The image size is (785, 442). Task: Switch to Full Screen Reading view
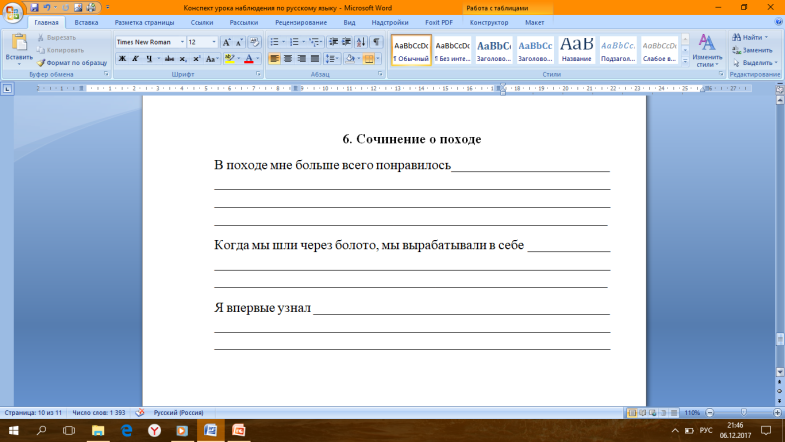tap(643, 413)
